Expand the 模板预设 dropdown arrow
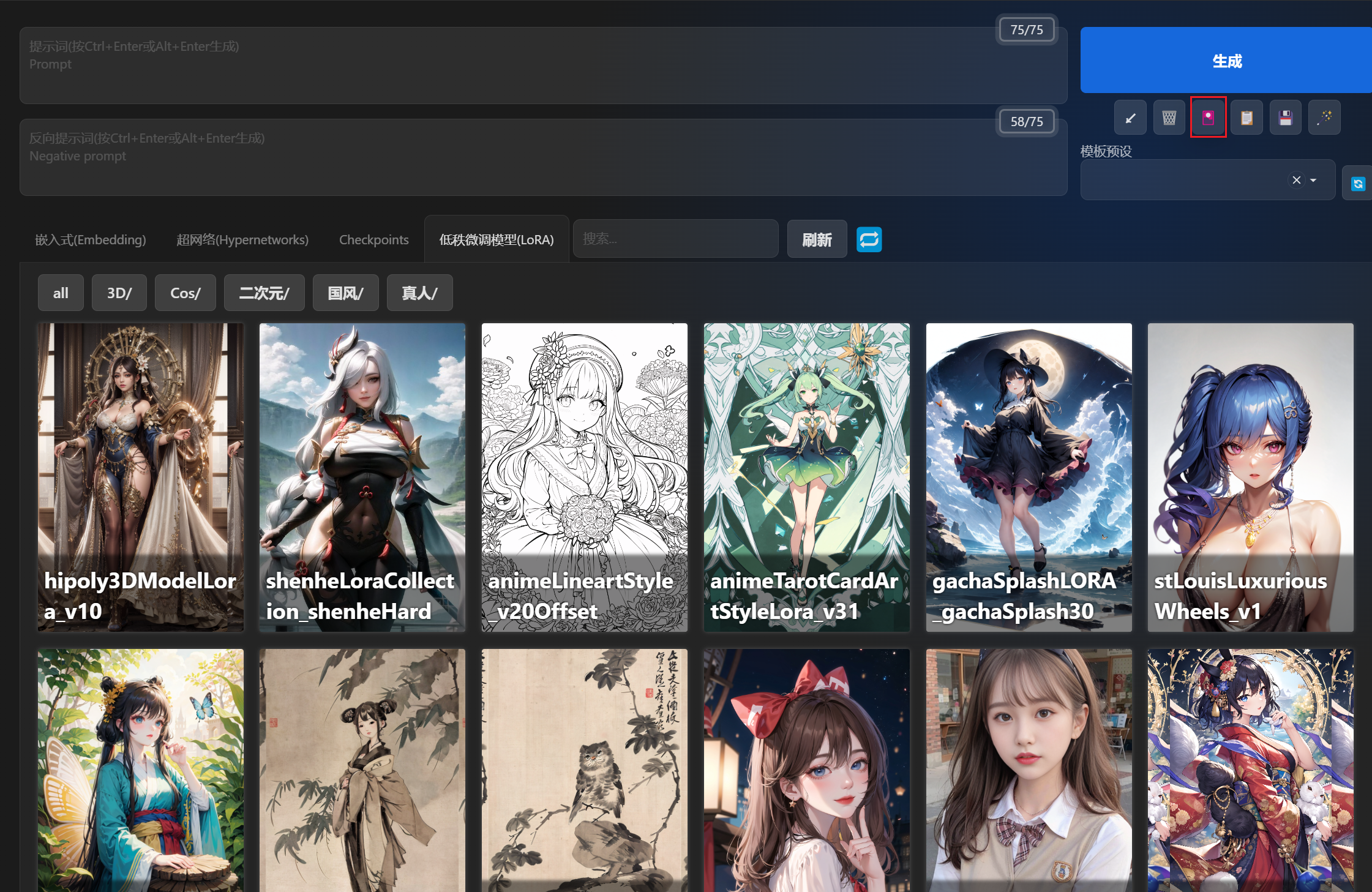Viewport: 1372px width, 892px height. 1313,180
